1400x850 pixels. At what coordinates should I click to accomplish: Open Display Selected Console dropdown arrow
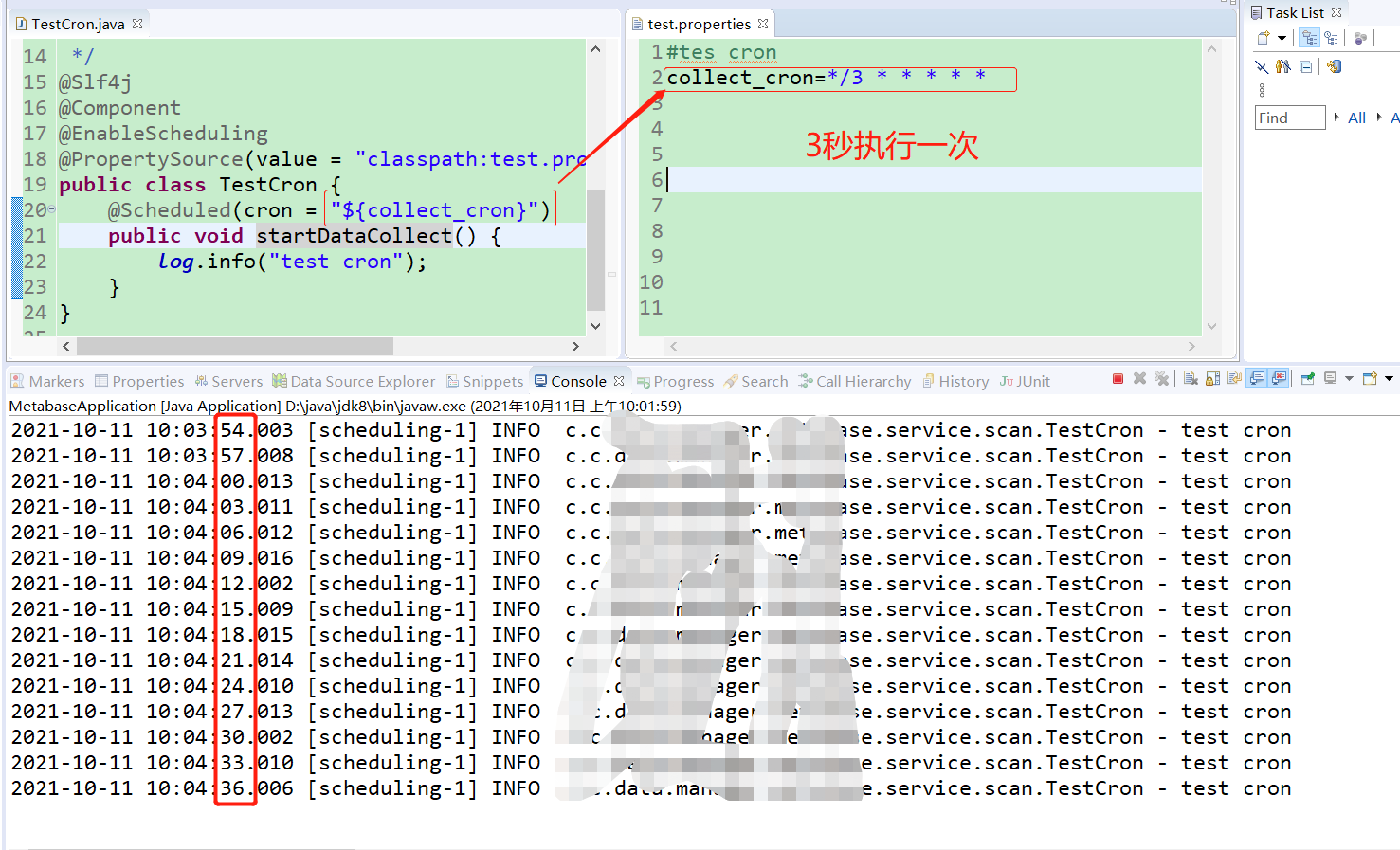click(x=1349, y=379)
